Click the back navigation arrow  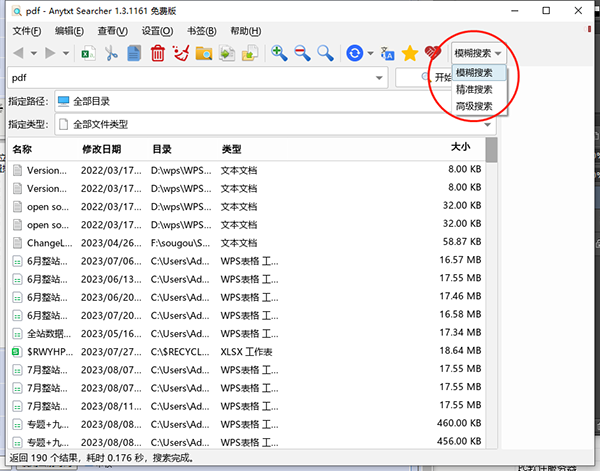tap(18, 53)
